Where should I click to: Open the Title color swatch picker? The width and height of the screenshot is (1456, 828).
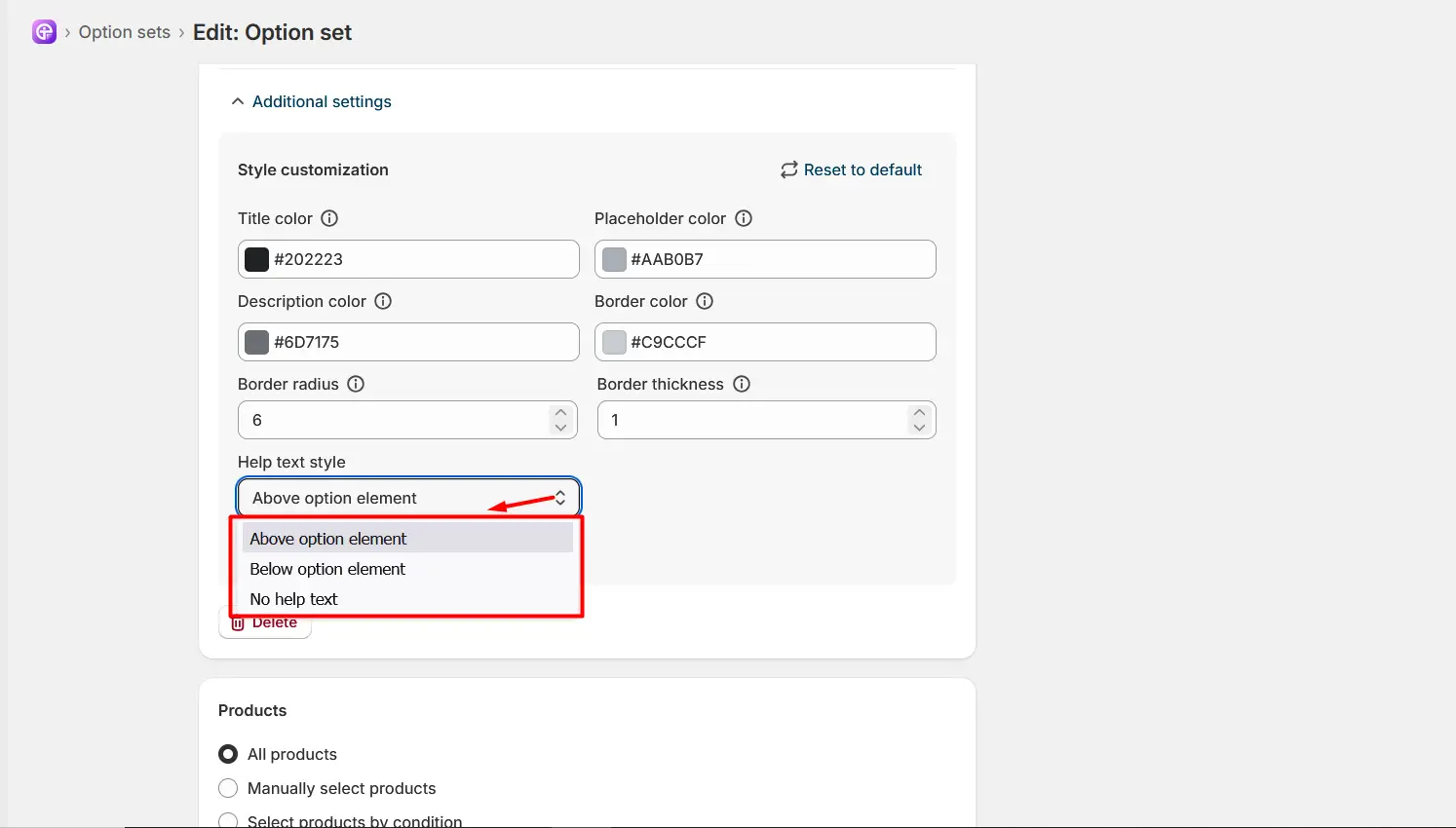coord(256,259)
